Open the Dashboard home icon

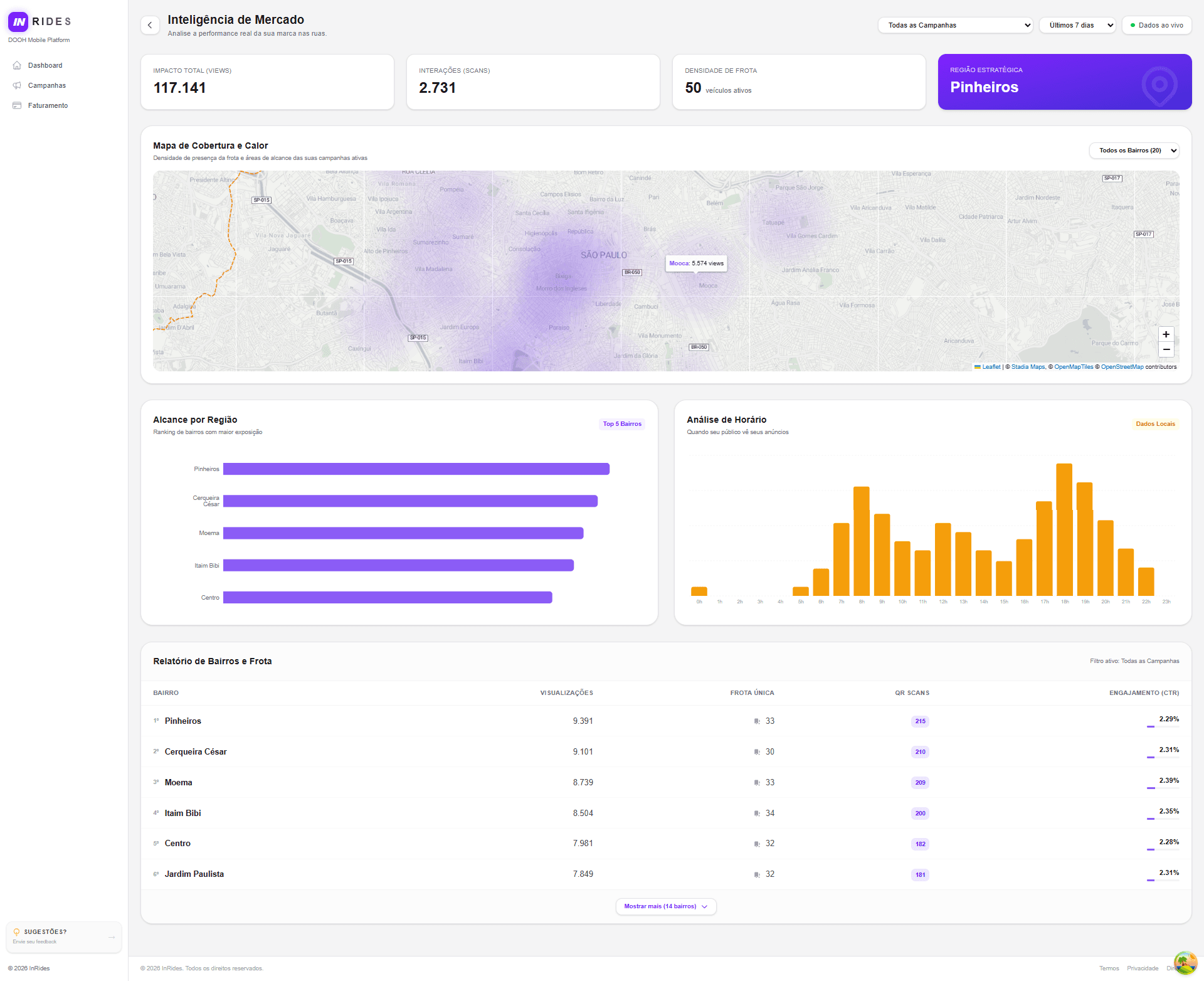tap(17, 65)
